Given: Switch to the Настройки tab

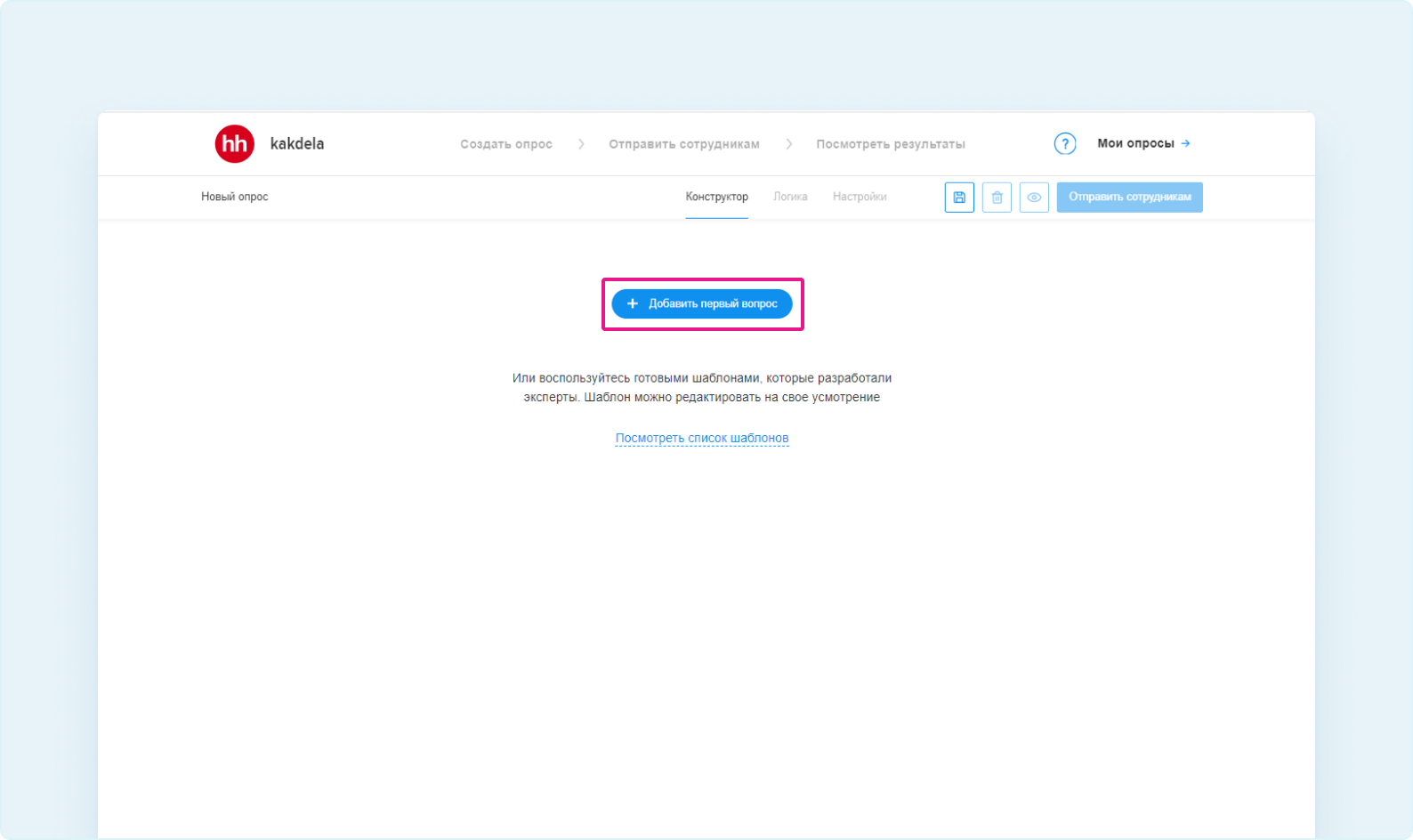Looking at the screenshot, I should point(860,197).
